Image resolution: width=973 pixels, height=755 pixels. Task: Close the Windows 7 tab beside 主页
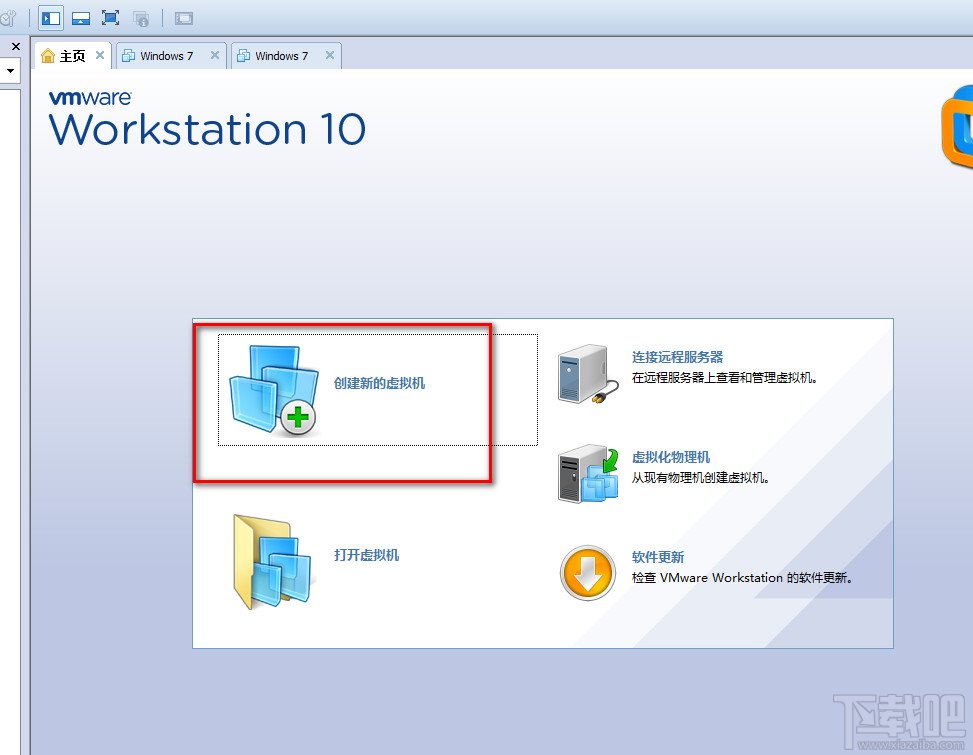pos(215,55)
